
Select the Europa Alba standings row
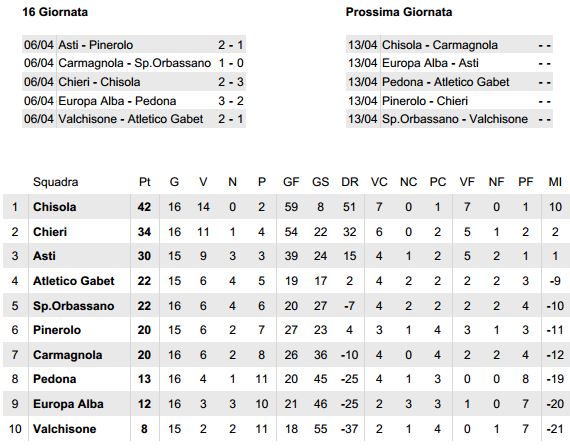click(x=285, y=404)
